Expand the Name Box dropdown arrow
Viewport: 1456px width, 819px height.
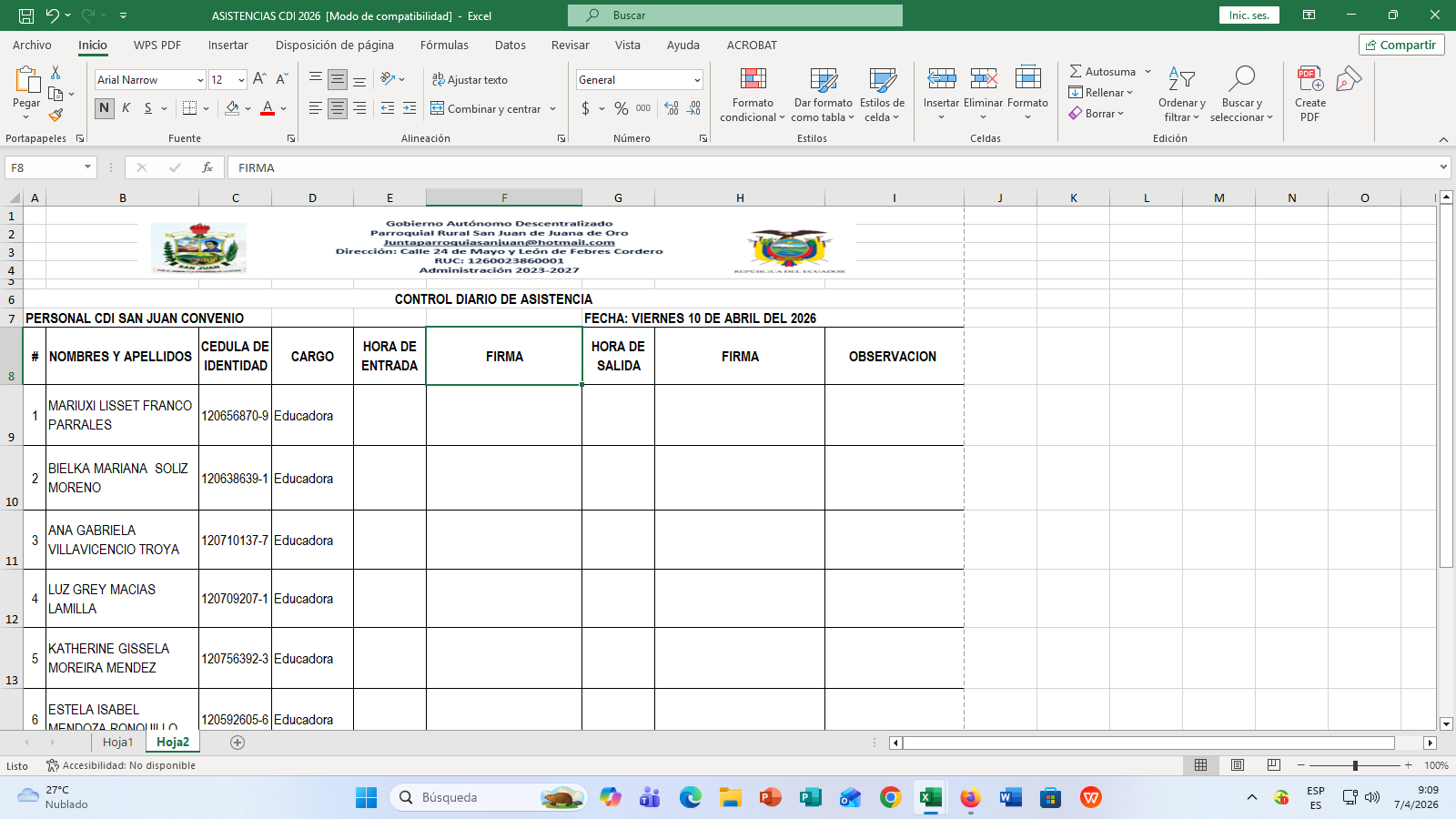(87, 167)
